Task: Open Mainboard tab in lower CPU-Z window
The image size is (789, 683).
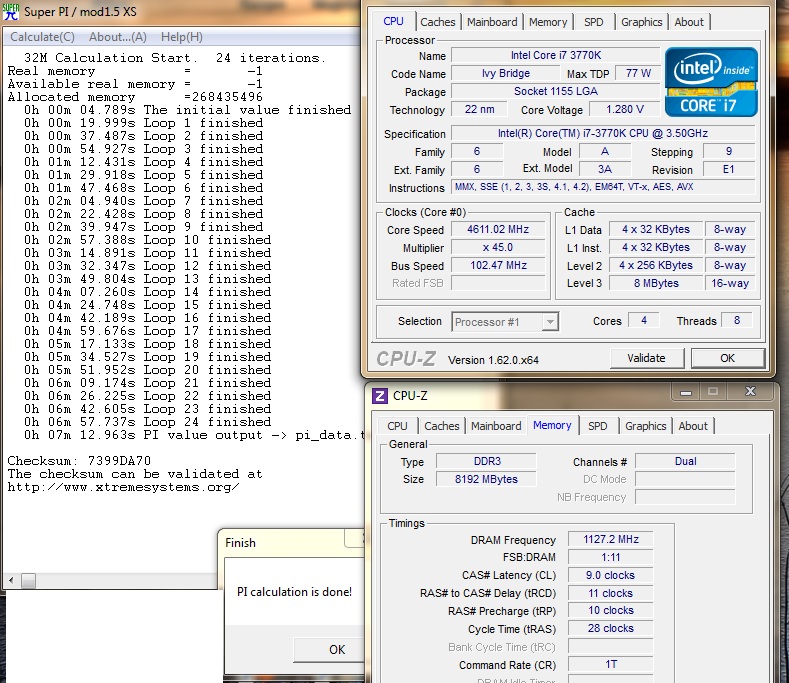Action: point(496,426)
